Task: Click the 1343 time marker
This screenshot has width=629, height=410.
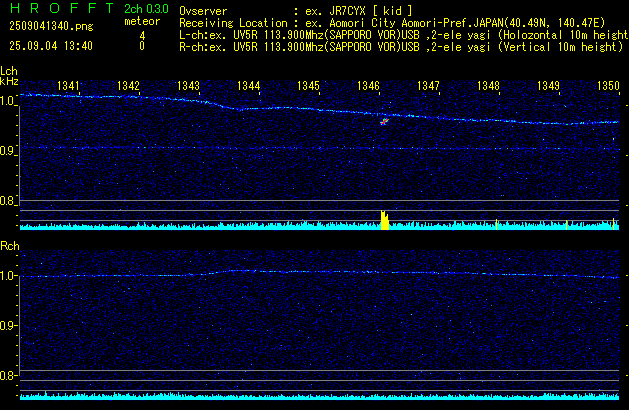Action: [x=189, y=86]
